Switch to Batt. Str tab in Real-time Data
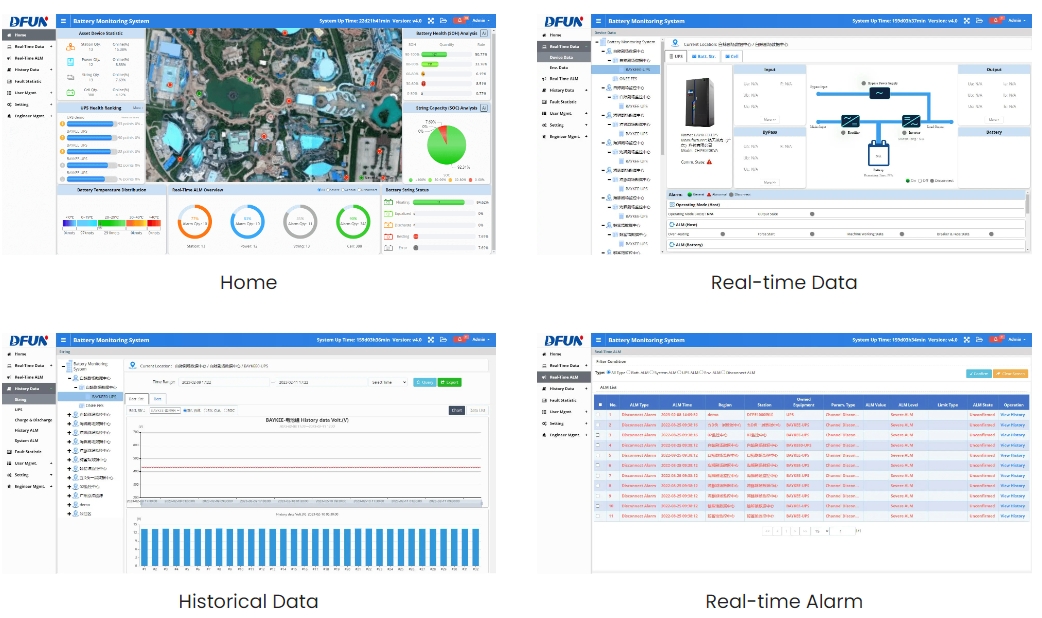 tap(705, 56)
